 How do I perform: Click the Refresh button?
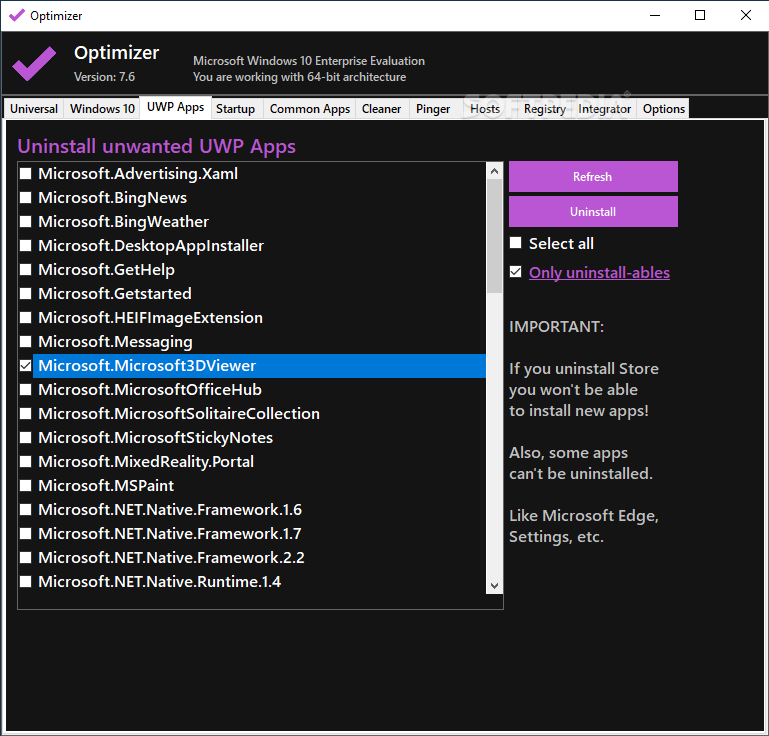coord(593,177)
